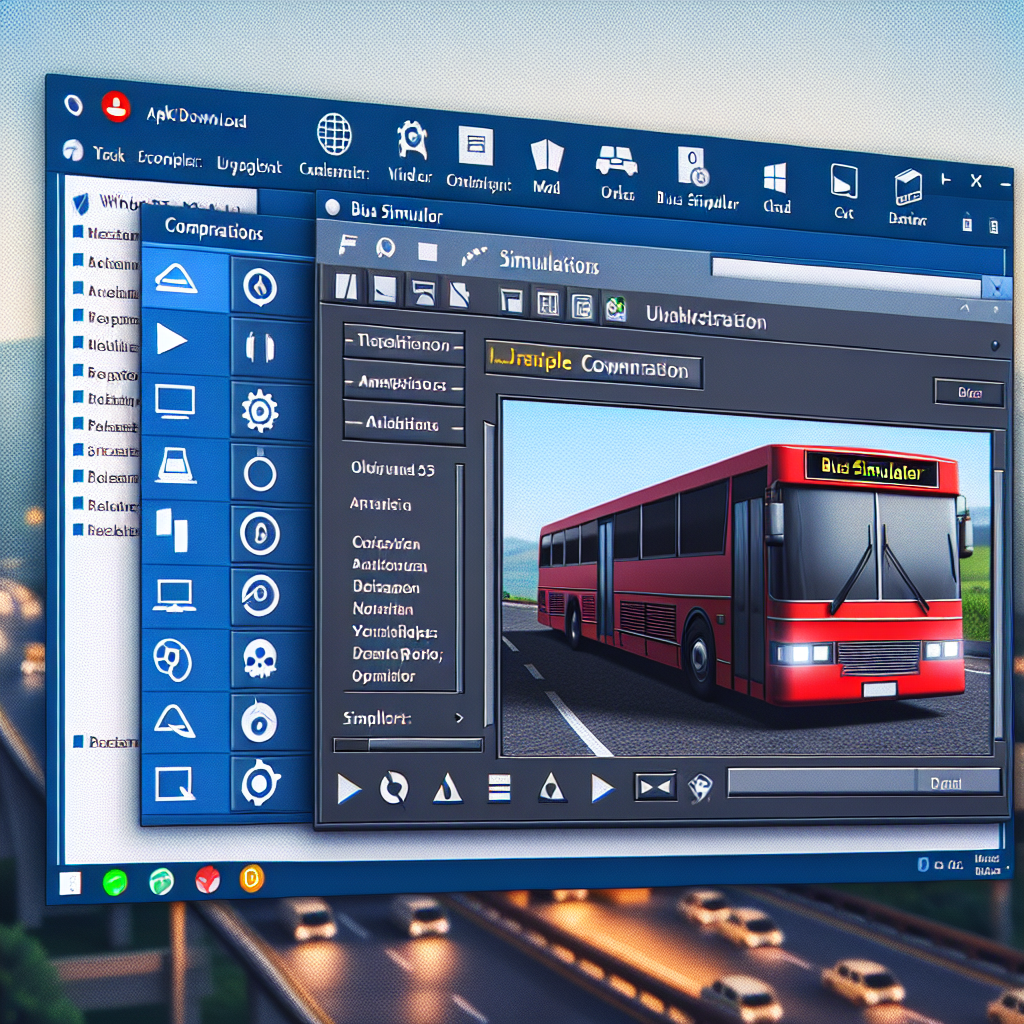The height and width of the screenshot is (1024, 1024).
Task: Launch the Bus Simulator toolbar icon
Action: 694,167
